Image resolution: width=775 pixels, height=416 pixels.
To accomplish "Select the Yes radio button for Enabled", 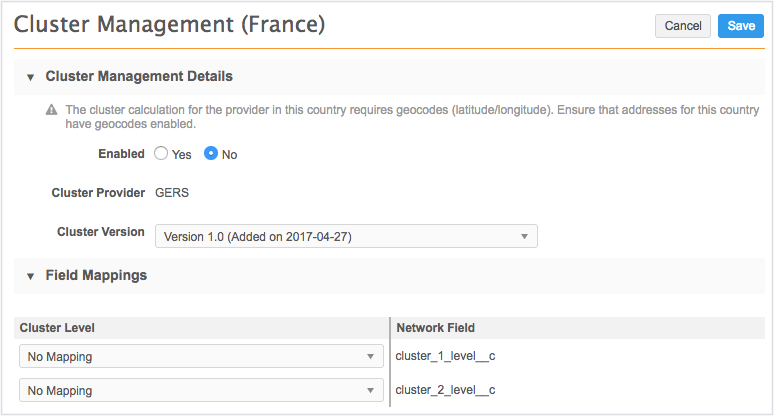I will (x=161, y=154).
